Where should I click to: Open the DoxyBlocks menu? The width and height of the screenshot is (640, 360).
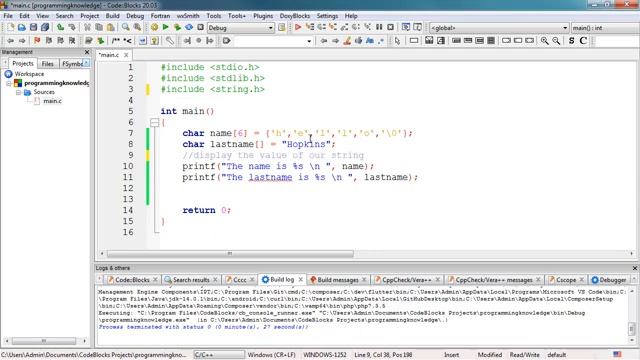294,16
